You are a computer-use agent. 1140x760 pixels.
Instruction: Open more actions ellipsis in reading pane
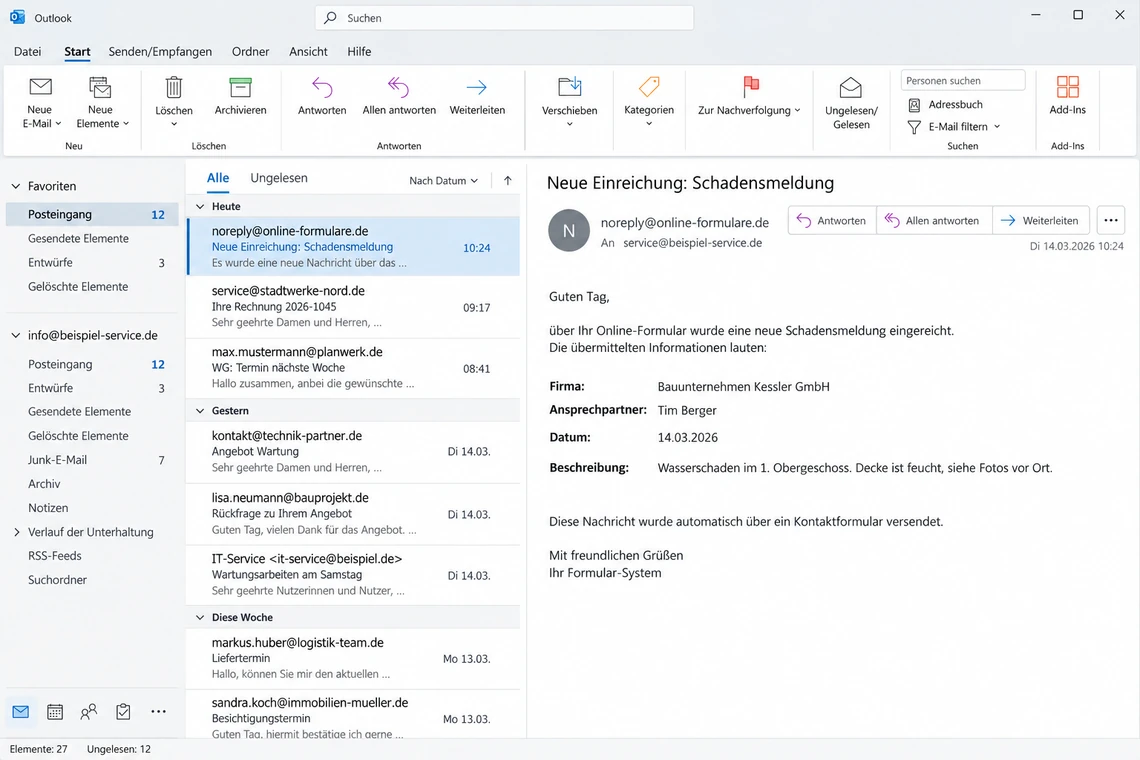click(x=1110, y=220)
